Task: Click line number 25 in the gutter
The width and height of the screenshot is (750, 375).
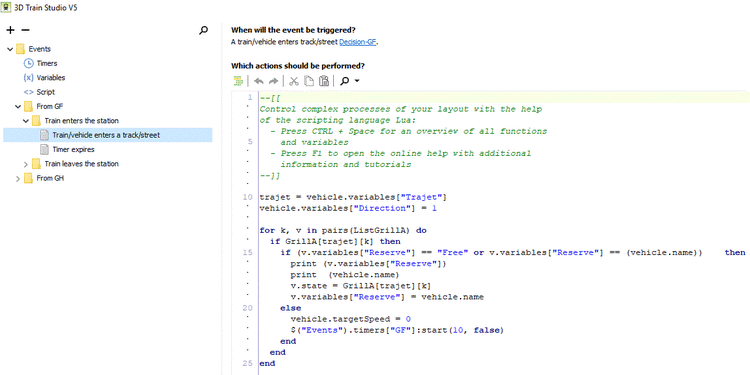Action: click(x=247, y=364)
